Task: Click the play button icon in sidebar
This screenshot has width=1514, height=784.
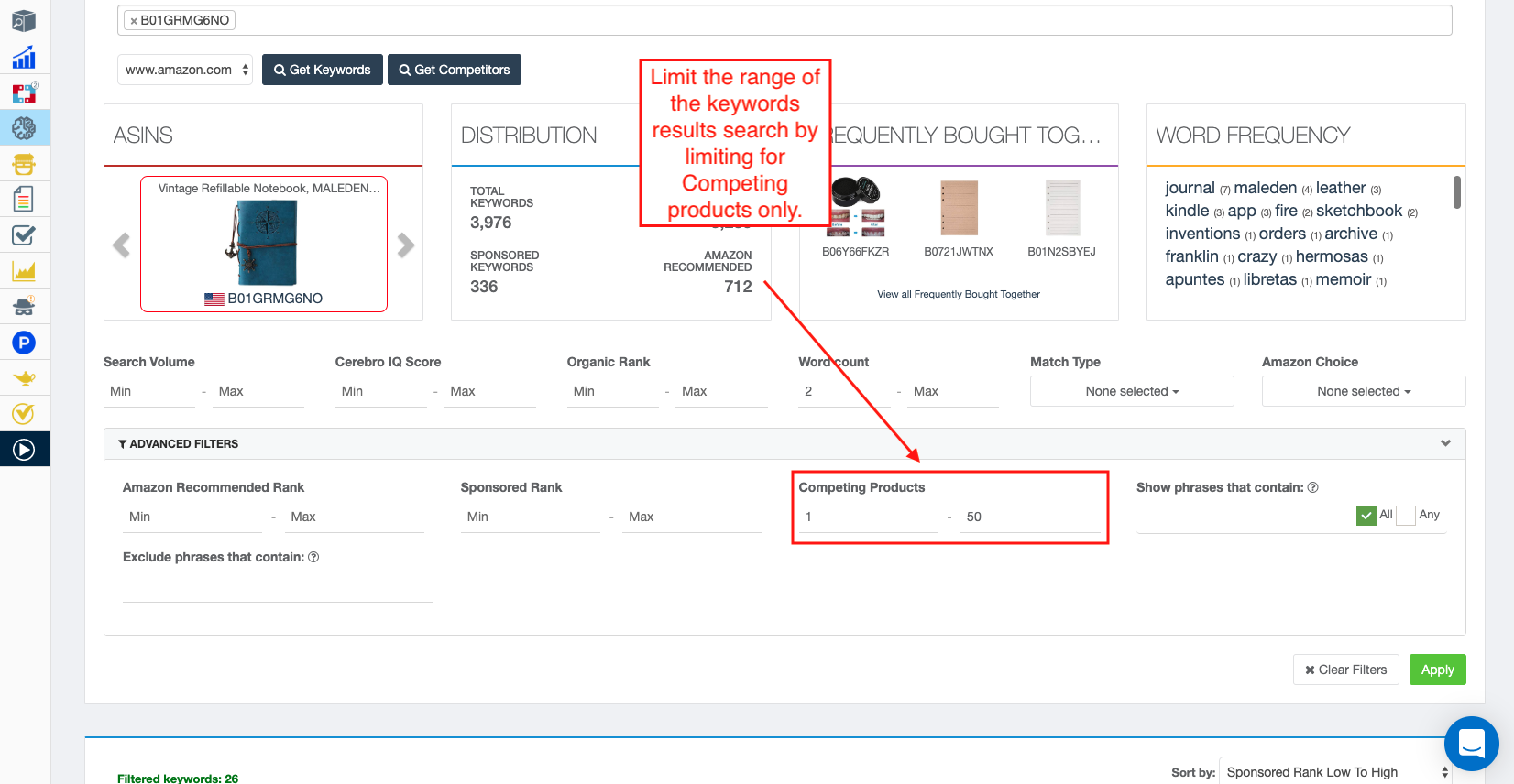Action: click(x=24, y=449)
